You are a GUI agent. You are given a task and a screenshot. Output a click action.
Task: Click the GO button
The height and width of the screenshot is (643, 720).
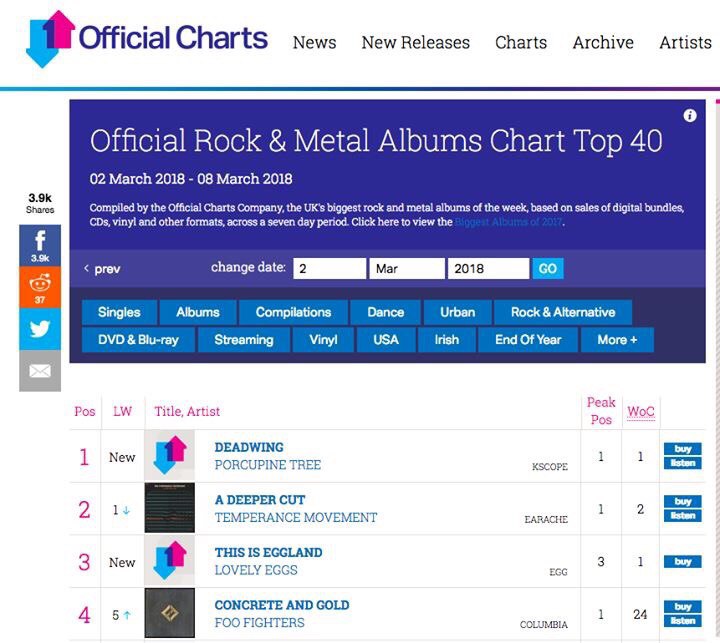click(x=548, y=268)
